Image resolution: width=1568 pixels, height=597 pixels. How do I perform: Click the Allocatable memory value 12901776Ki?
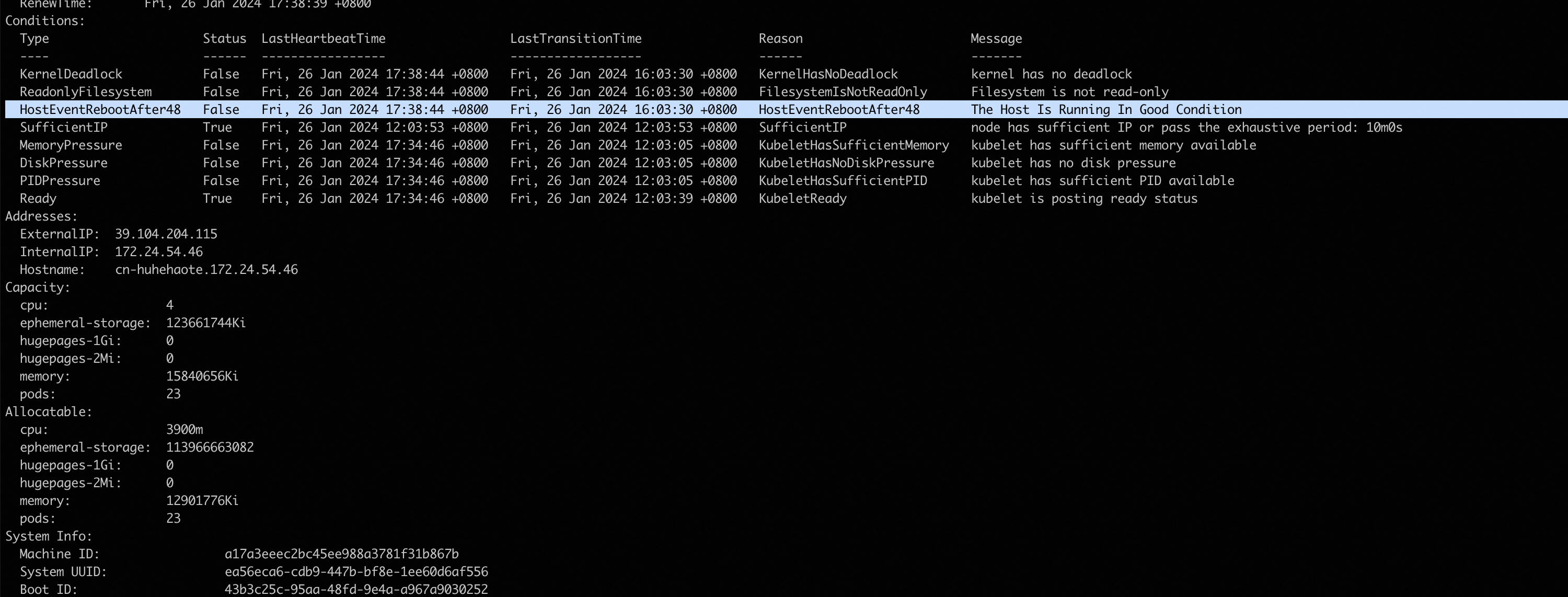coord(202,501)
